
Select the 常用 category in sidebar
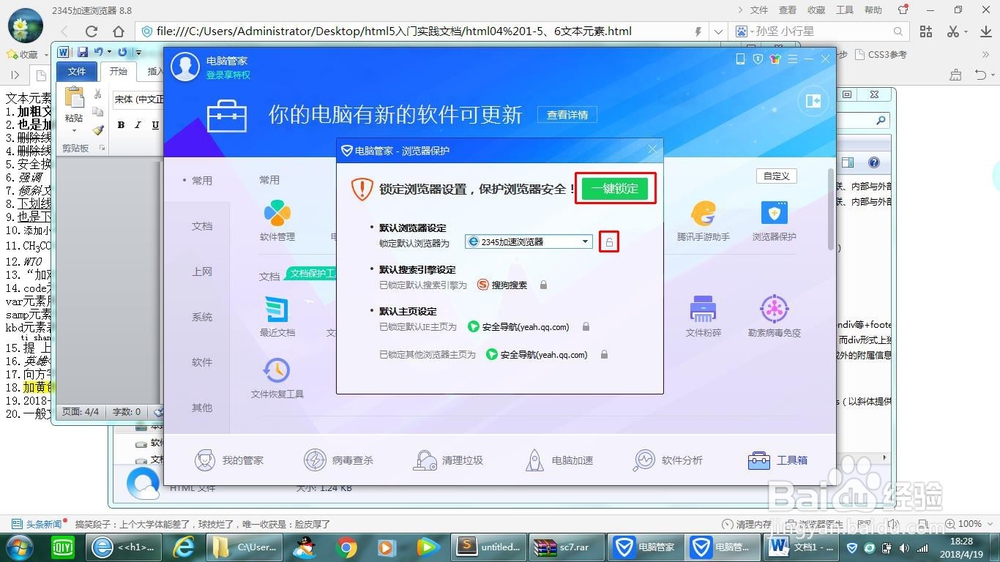pos(202,181)
